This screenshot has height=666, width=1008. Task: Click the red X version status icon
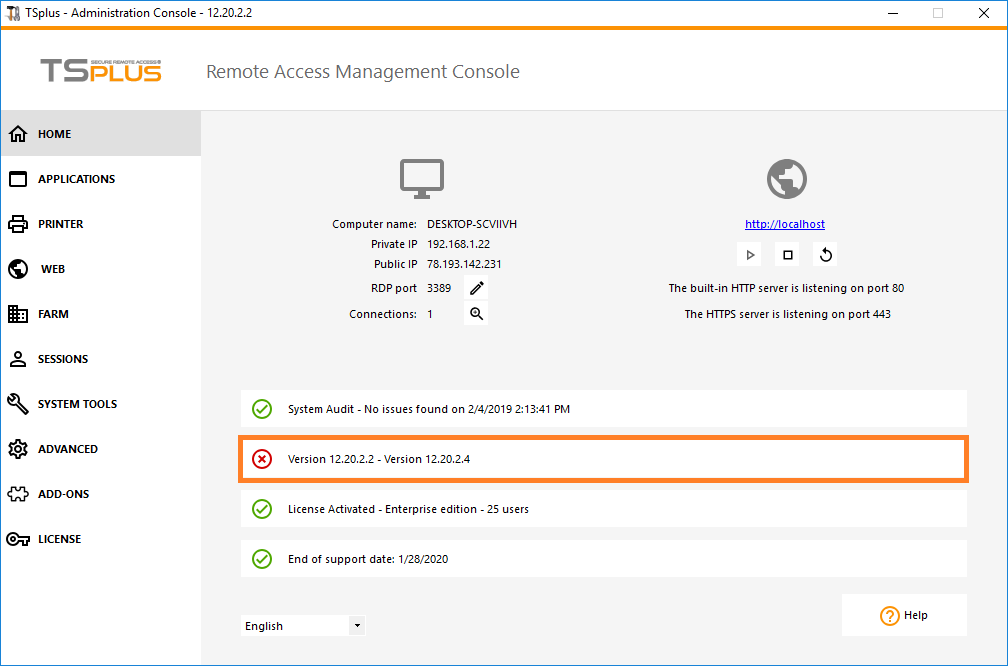click(x=262, y=459)
